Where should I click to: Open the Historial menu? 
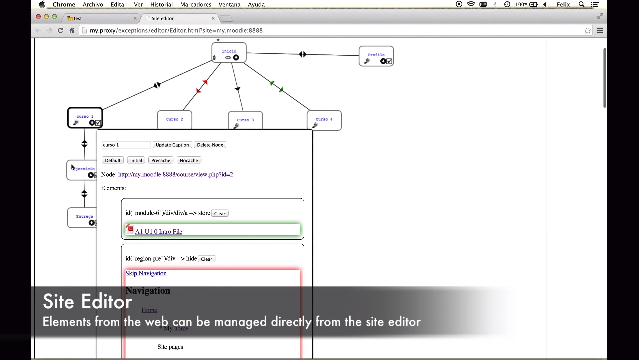pyautogui.click(x=161, y=4)
